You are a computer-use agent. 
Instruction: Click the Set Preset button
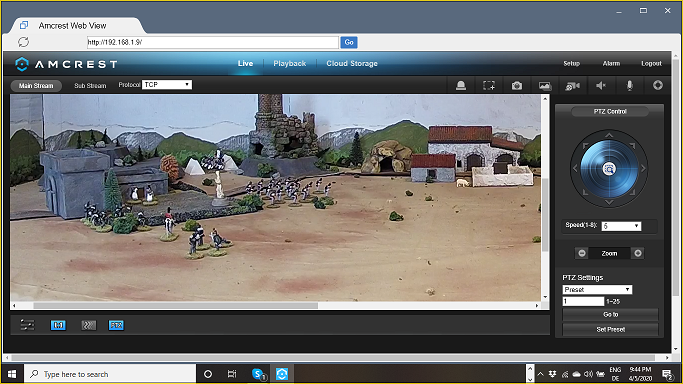pyautogui.click(x=610, y=330)
